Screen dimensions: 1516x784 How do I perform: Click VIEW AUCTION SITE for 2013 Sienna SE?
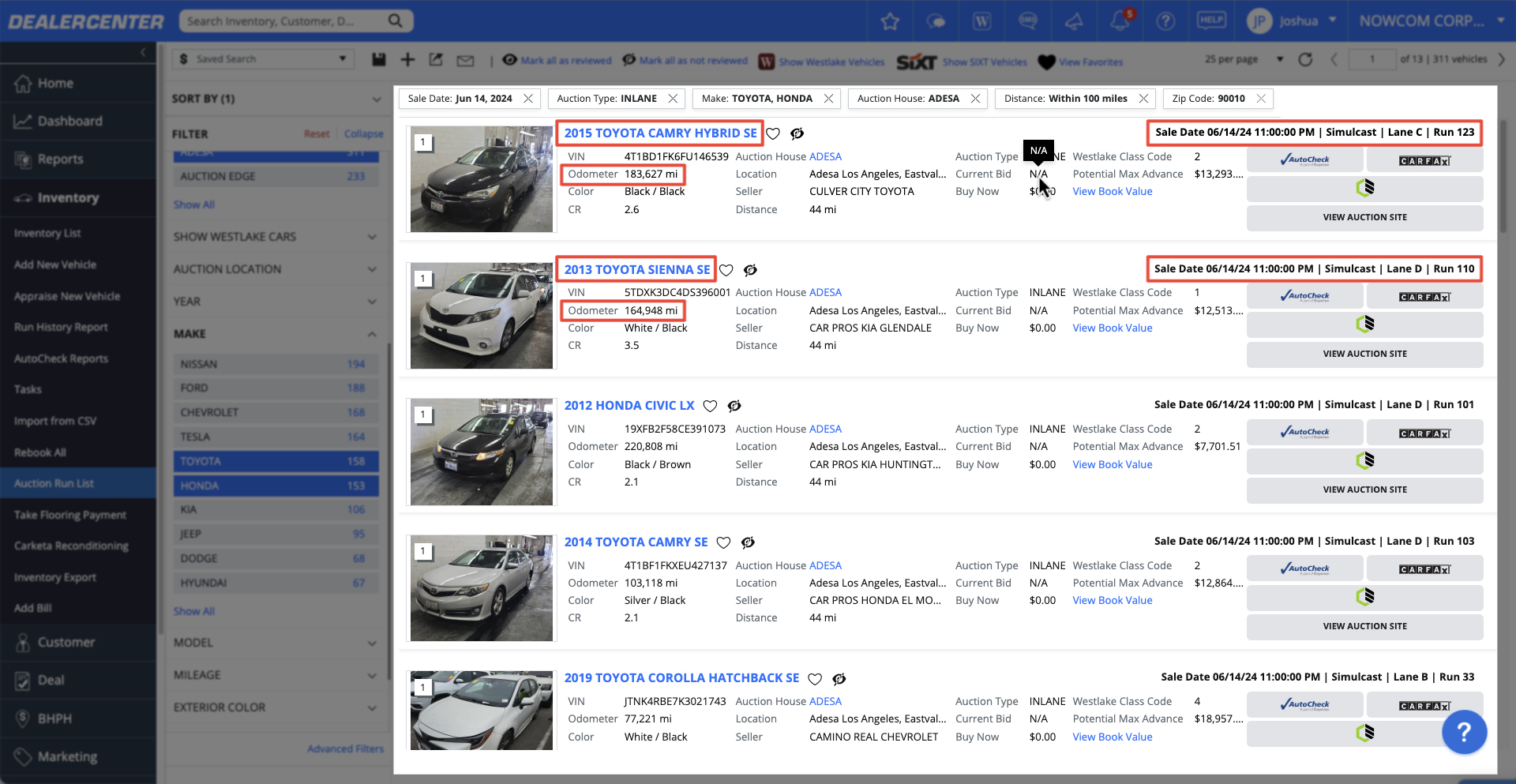(1364, 354)
